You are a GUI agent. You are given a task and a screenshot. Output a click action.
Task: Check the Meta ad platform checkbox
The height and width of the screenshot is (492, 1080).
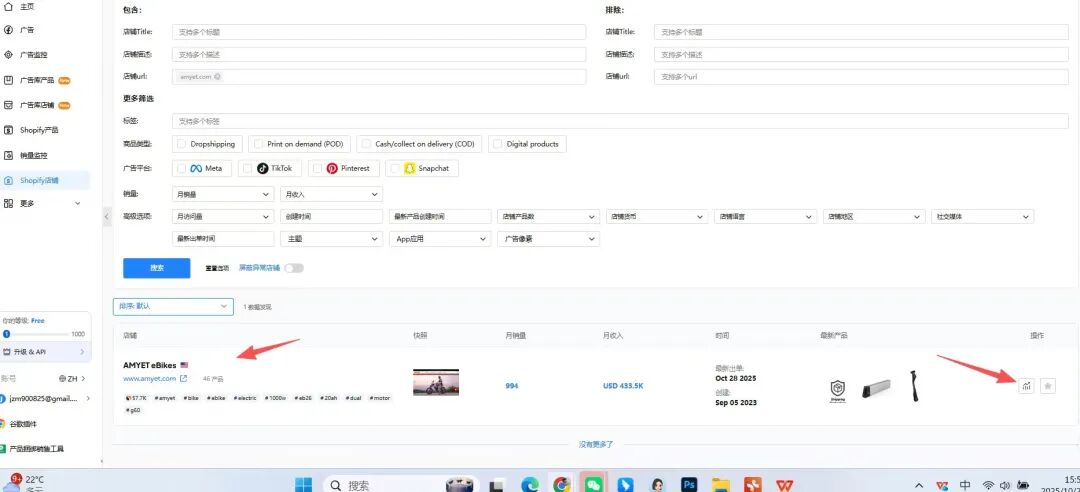tap(182, 168)
